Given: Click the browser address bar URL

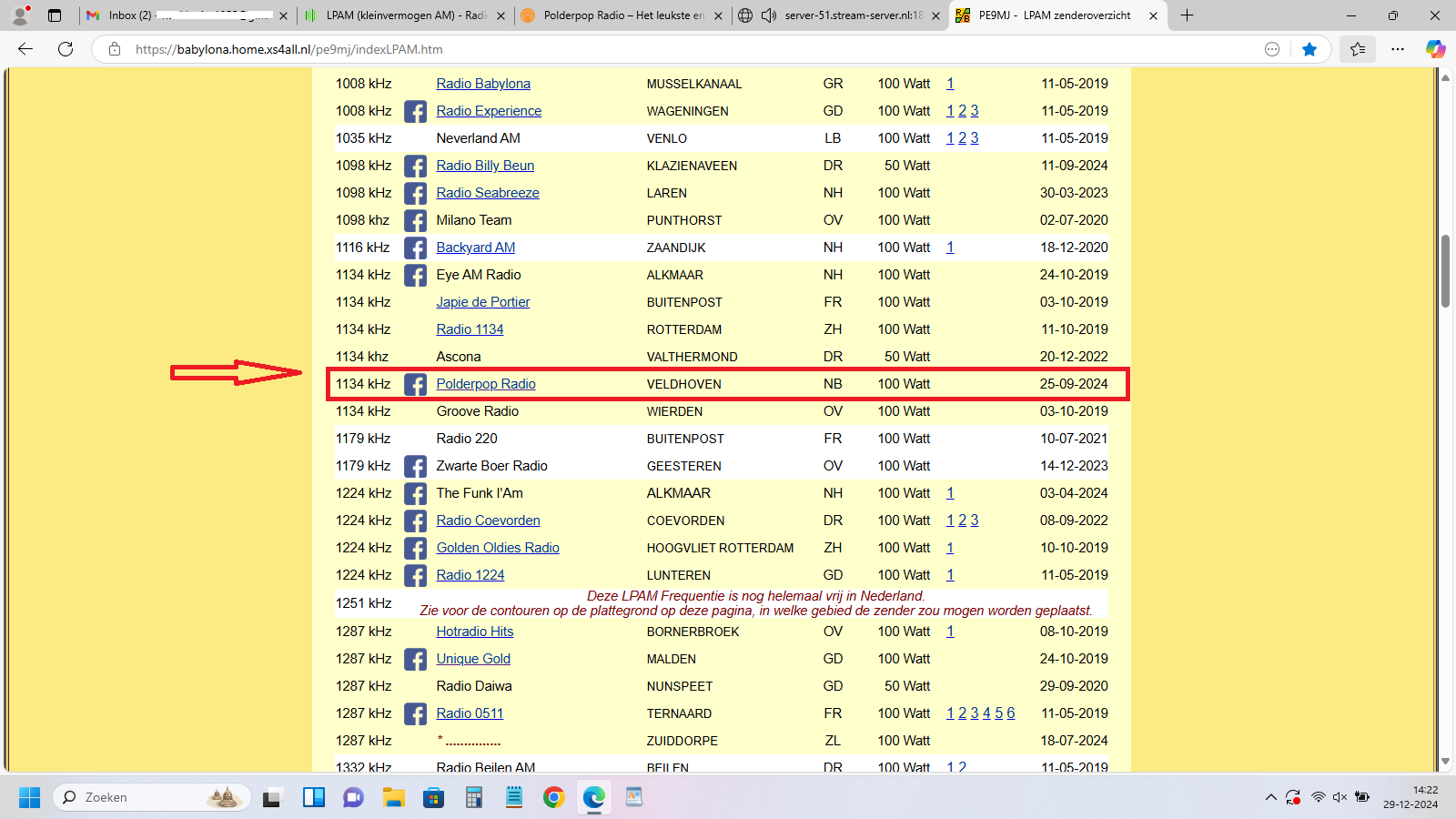Looking at the screenshot, I should [289, 49].
